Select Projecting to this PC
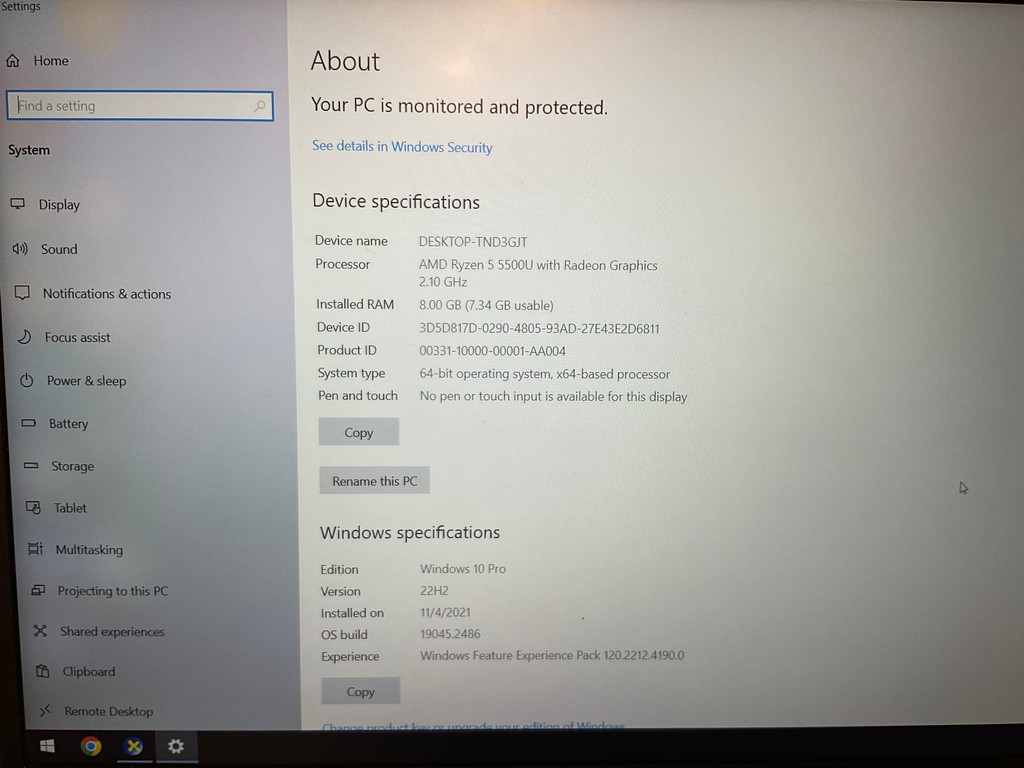This screenshot has height=768, width=1024. [112, 591]
